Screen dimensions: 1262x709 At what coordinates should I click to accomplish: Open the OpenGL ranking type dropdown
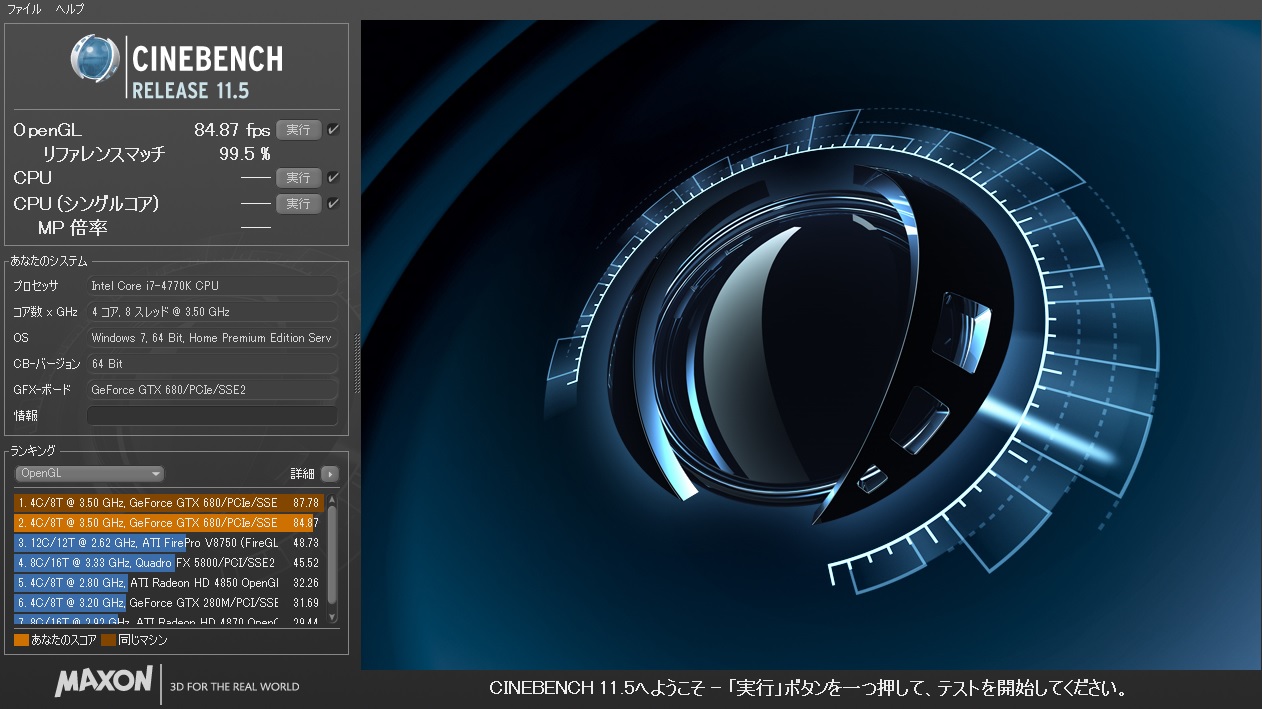[89, 474]
